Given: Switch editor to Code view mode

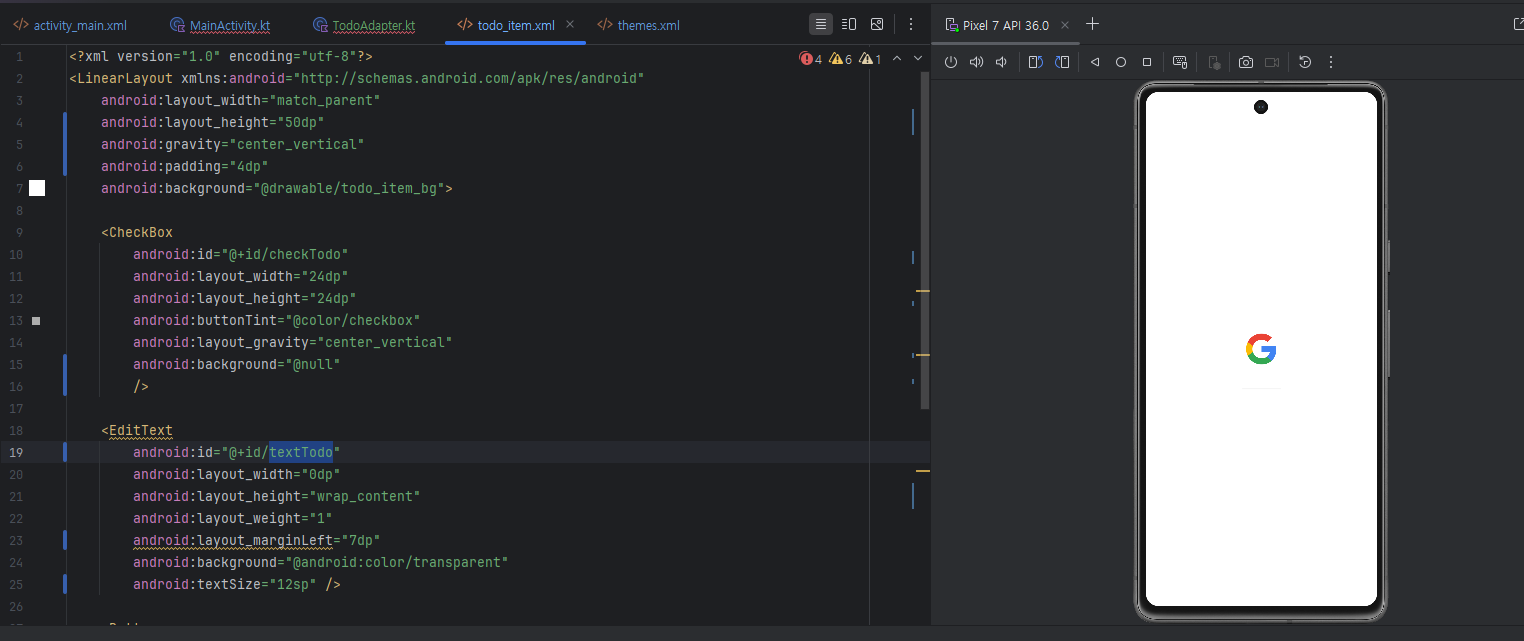Looking at the screenshot, I should (x=820, y=24).
